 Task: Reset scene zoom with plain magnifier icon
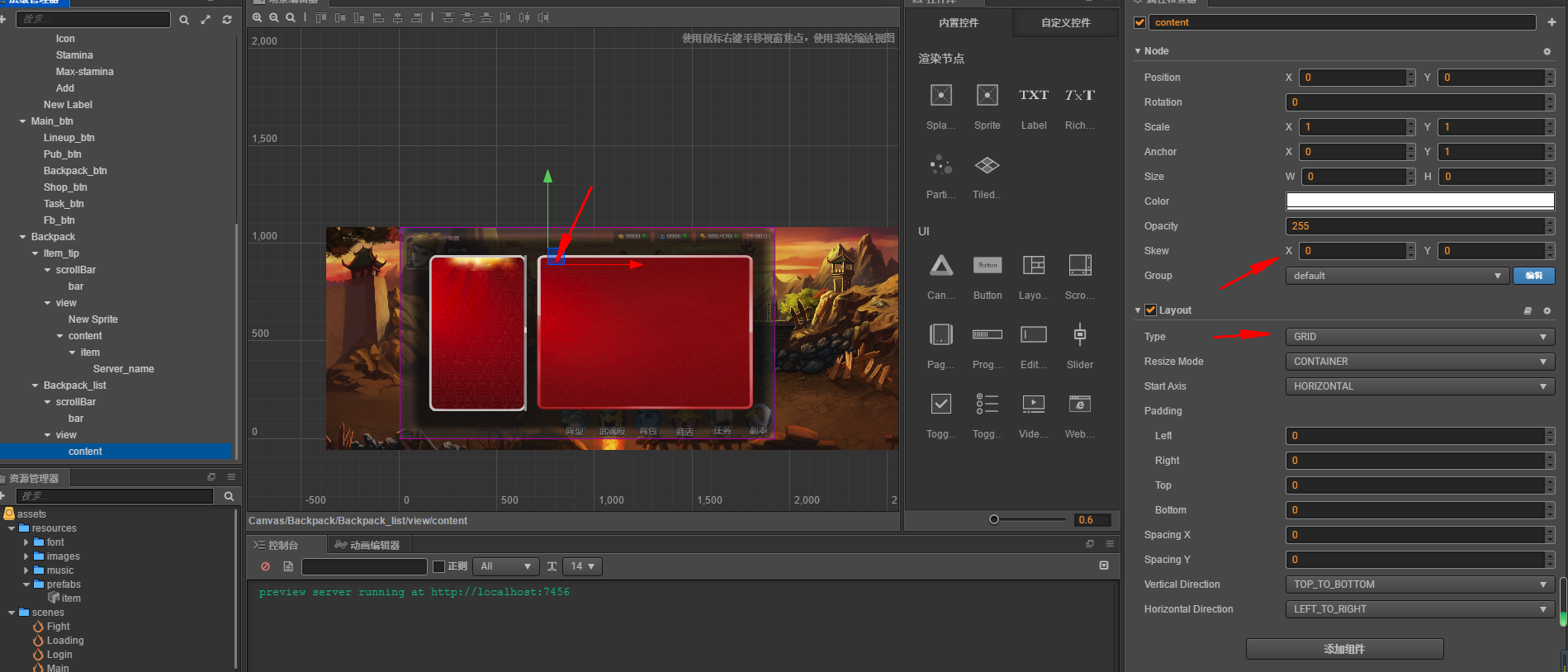coord(291,17)
